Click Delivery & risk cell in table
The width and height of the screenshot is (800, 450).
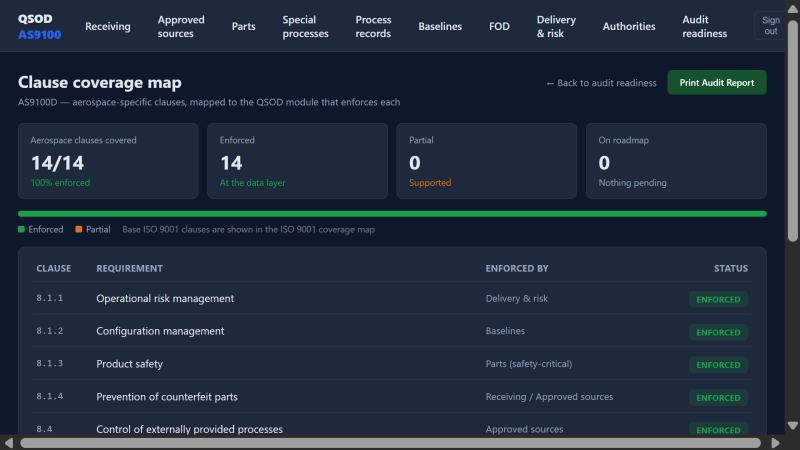point(517,298)
